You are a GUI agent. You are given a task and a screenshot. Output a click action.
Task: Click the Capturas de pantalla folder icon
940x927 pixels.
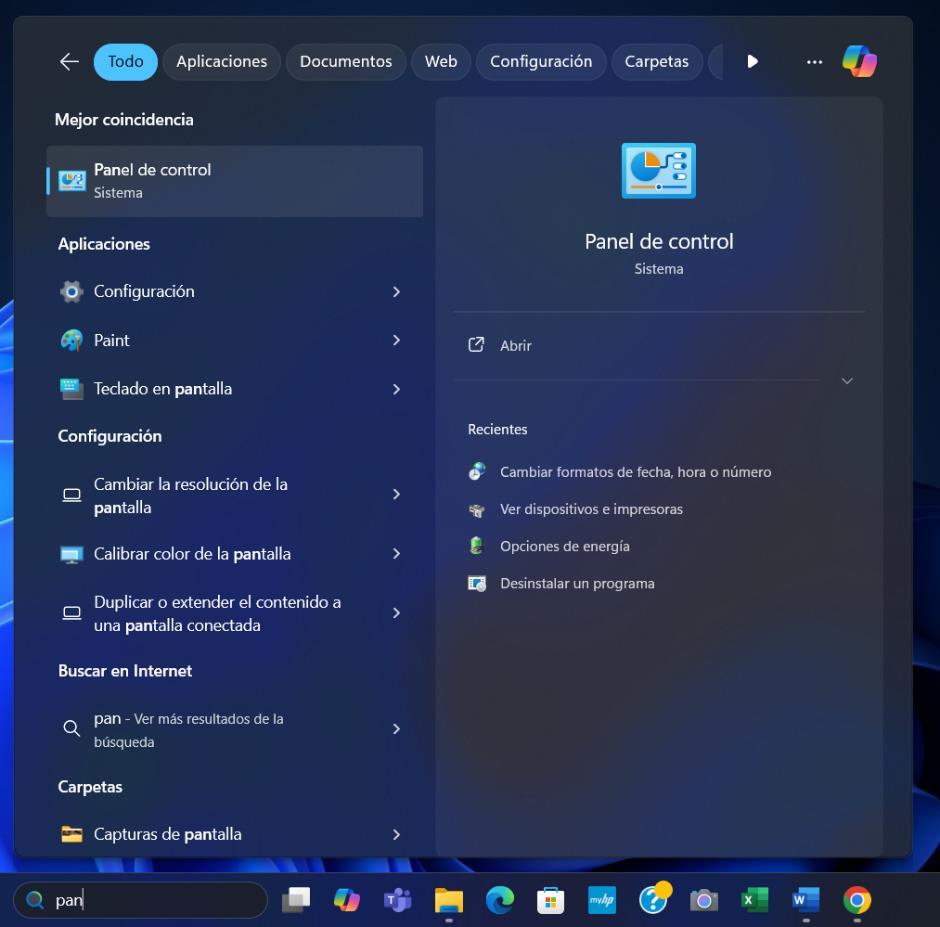[x=72, y=834]
